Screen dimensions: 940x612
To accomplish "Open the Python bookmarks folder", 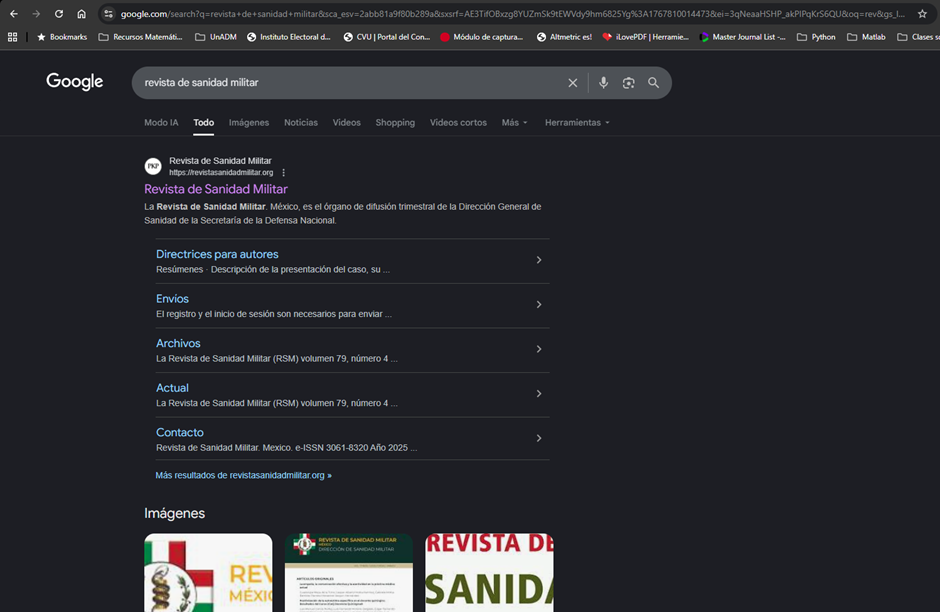I will click(x=816, y=37).
